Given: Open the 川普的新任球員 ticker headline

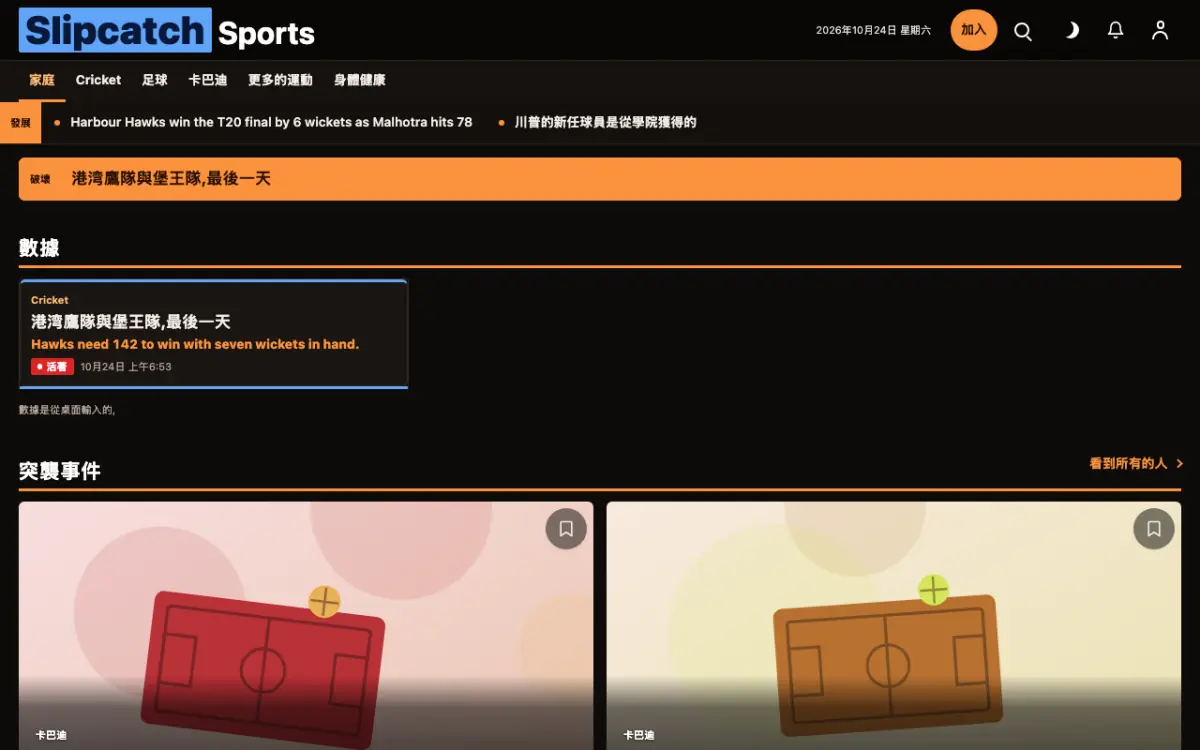Looking at the screenshot, I should [x=605, y=122].
